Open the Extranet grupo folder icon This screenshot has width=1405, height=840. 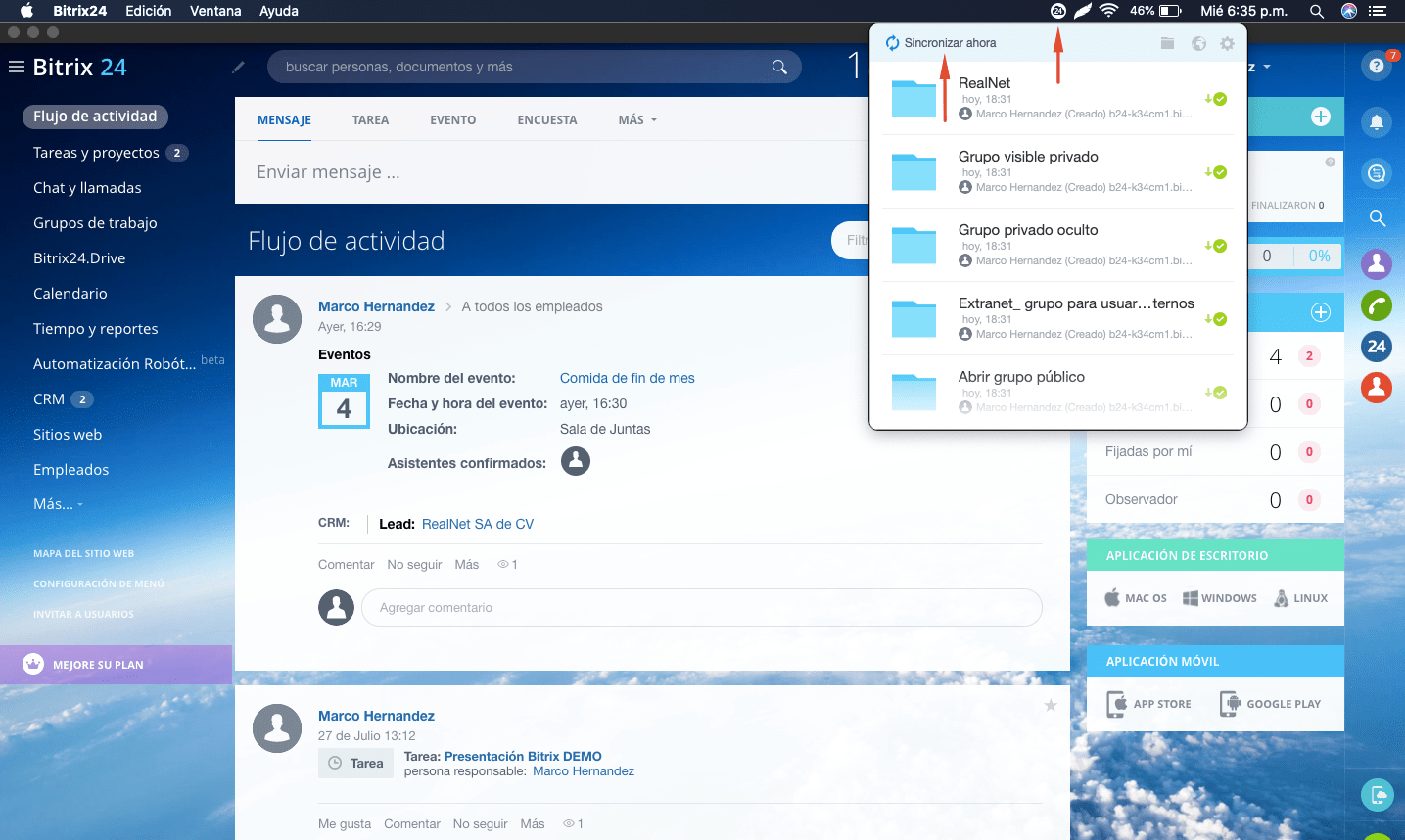[914, 319]
